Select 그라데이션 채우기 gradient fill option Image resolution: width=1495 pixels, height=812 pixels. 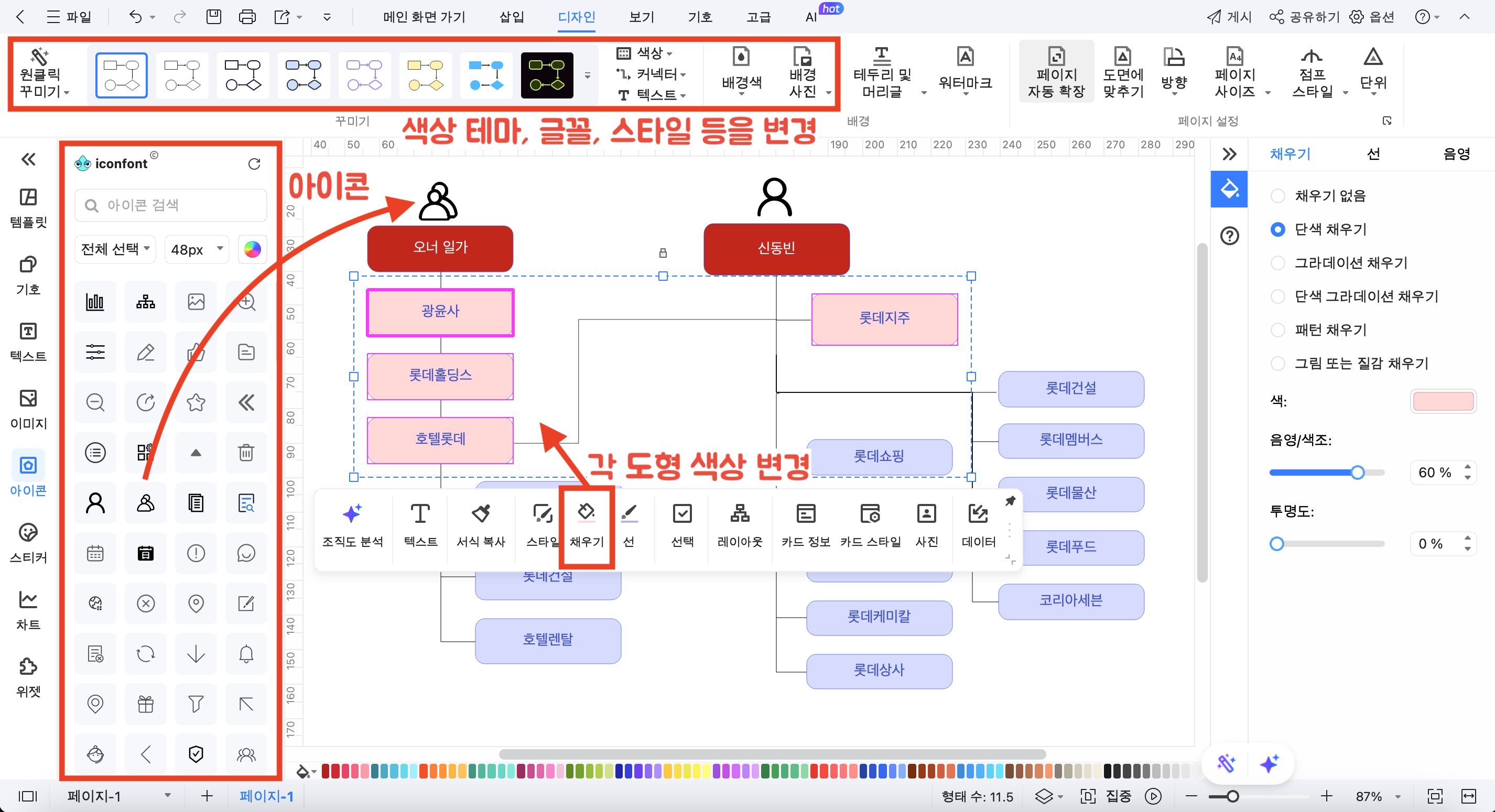click(x=1339, y=263)
